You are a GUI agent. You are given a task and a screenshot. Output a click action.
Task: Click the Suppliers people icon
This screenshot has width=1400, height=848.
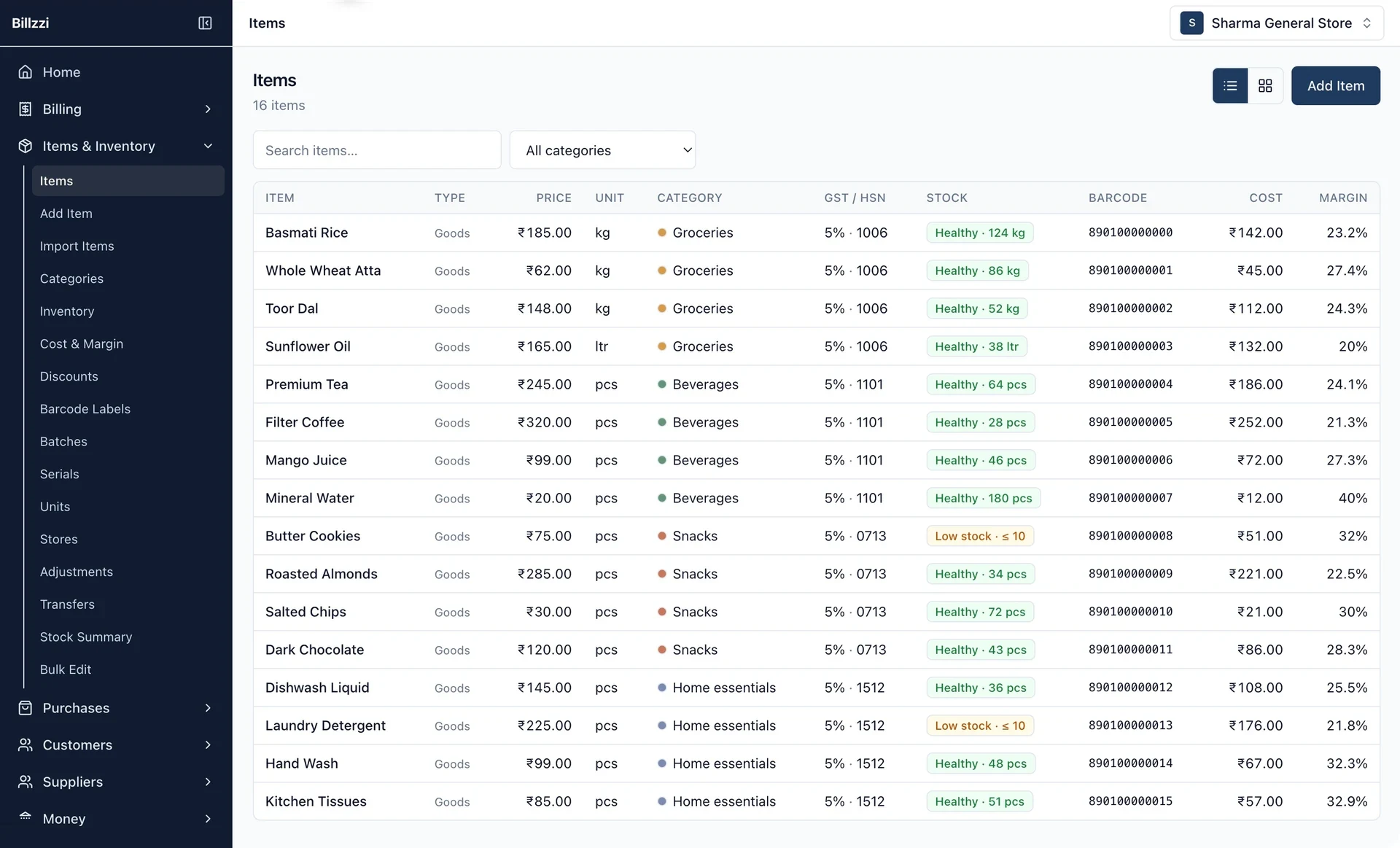[26, 782]
